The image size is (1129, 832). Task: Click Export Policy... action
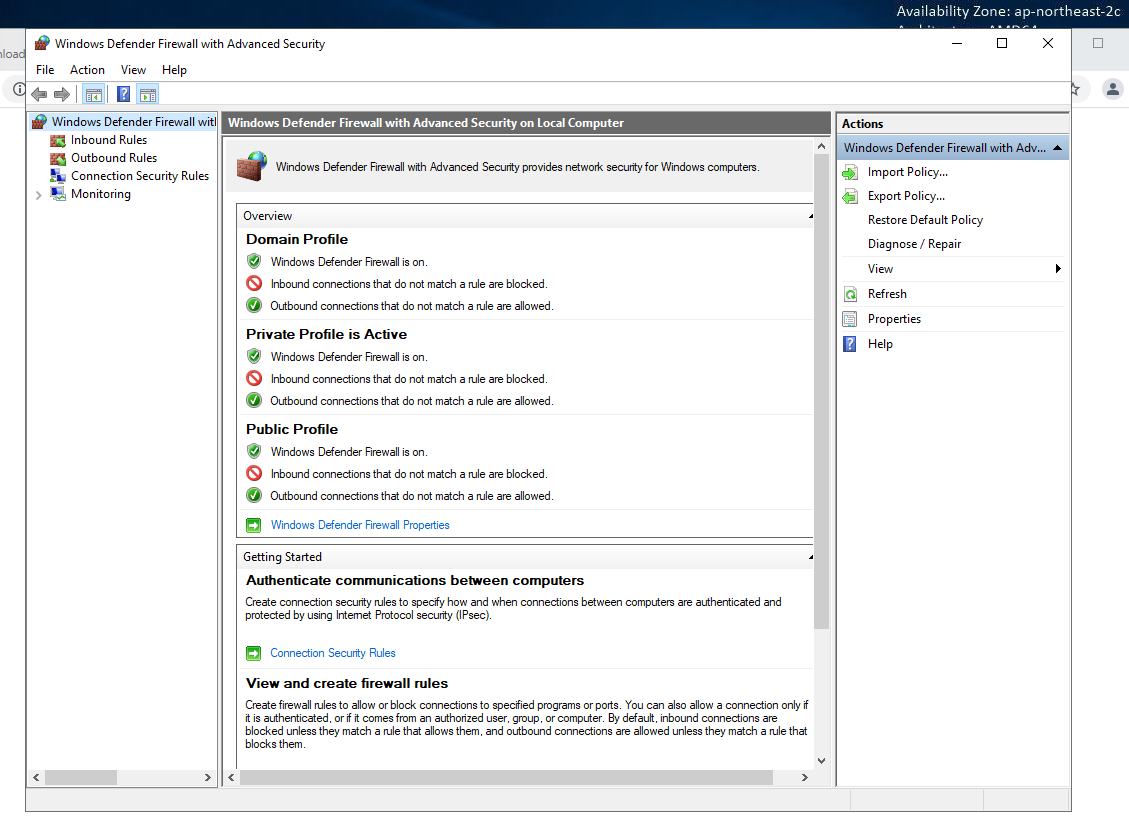[907, 196]
